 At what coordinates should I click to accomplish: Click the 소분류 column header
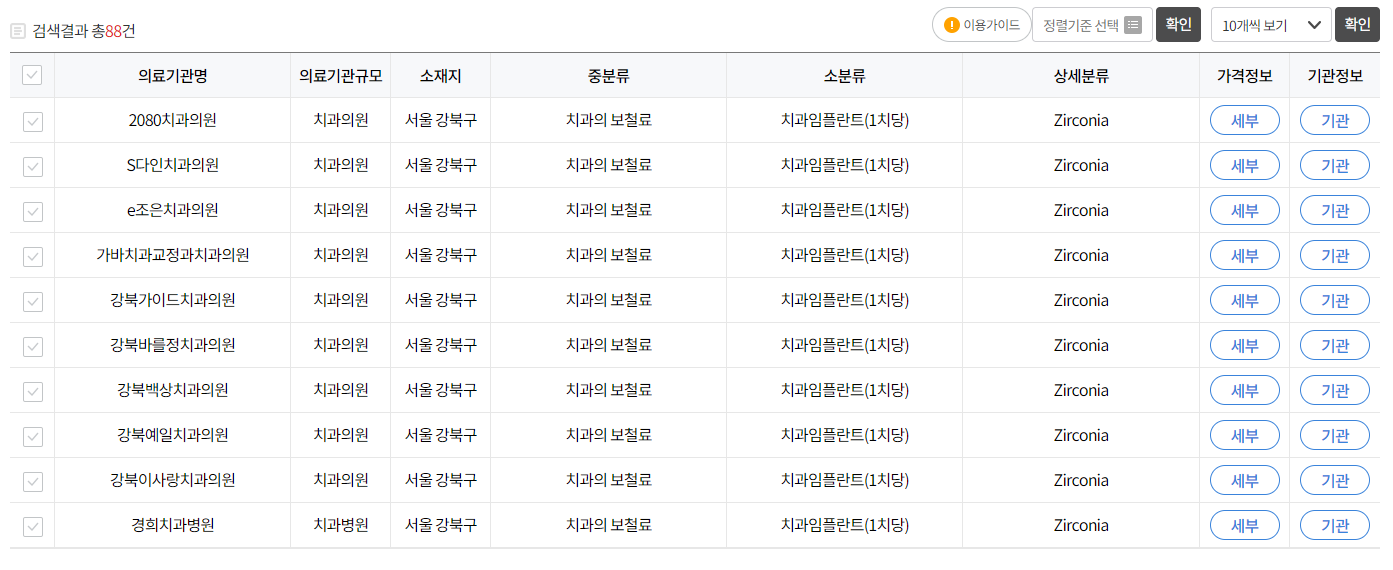click(845, 76)
